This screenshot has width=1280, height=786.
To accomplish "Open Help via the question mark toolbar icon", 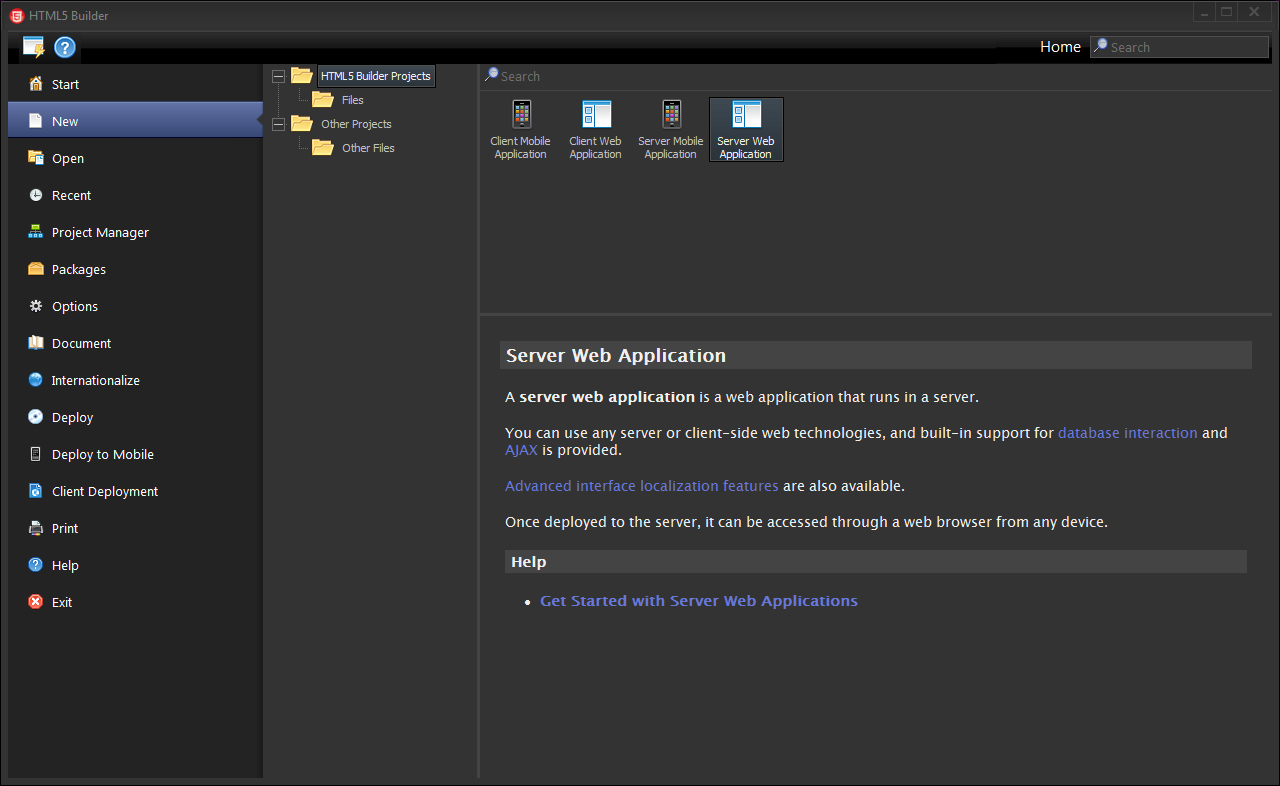I will click(64, 47).
